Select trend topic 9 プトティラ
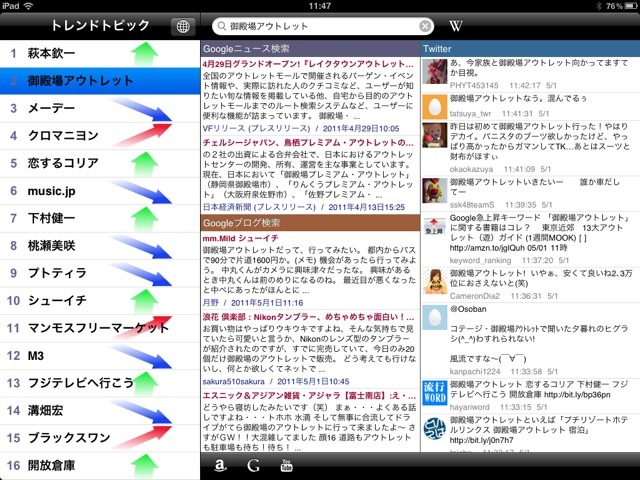The image size is (640, 480). [x=100, y=273]
